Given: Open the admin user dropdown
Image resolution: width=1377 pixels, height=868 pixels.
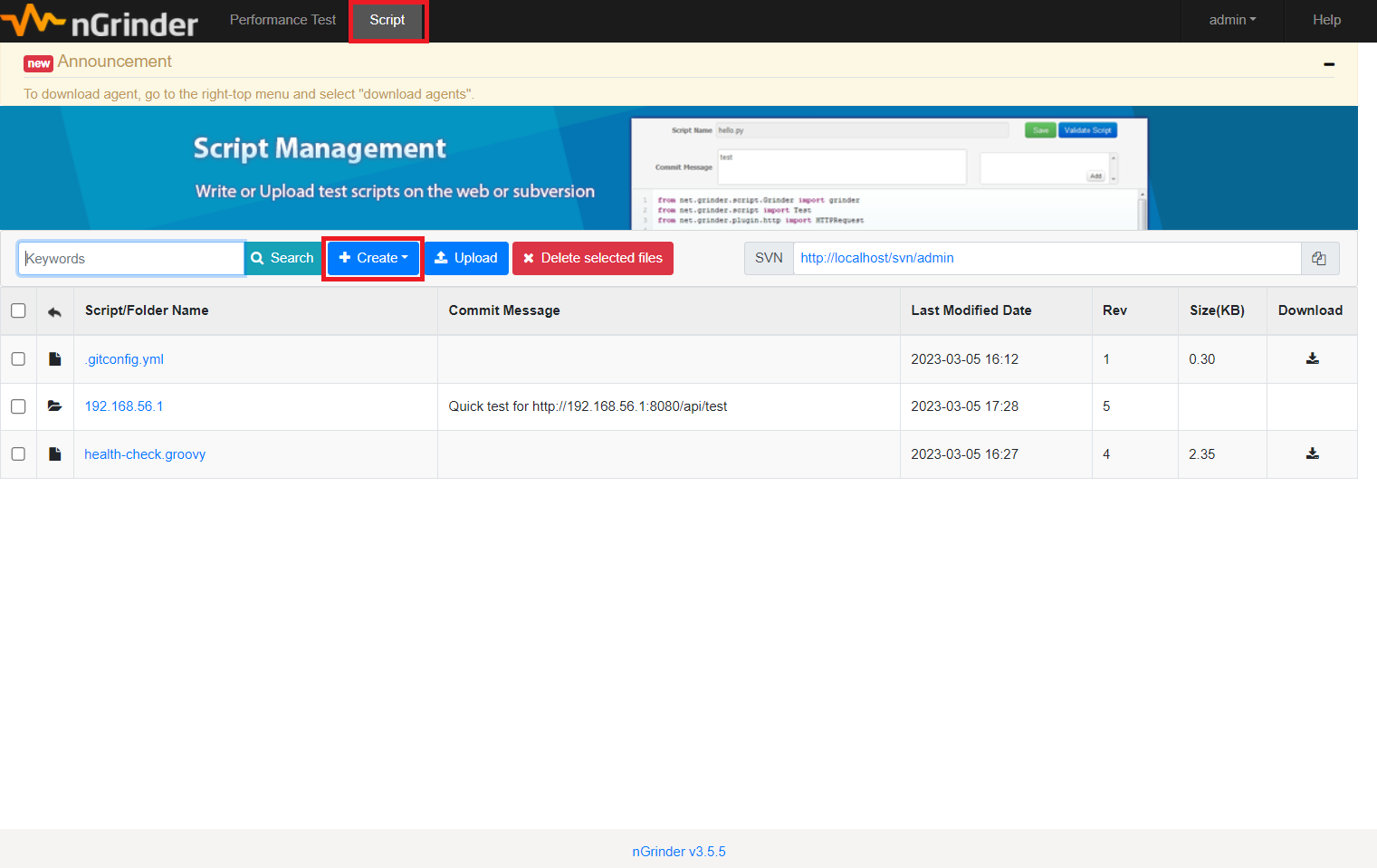Looking at the screenshot, I should (1232, 20).
